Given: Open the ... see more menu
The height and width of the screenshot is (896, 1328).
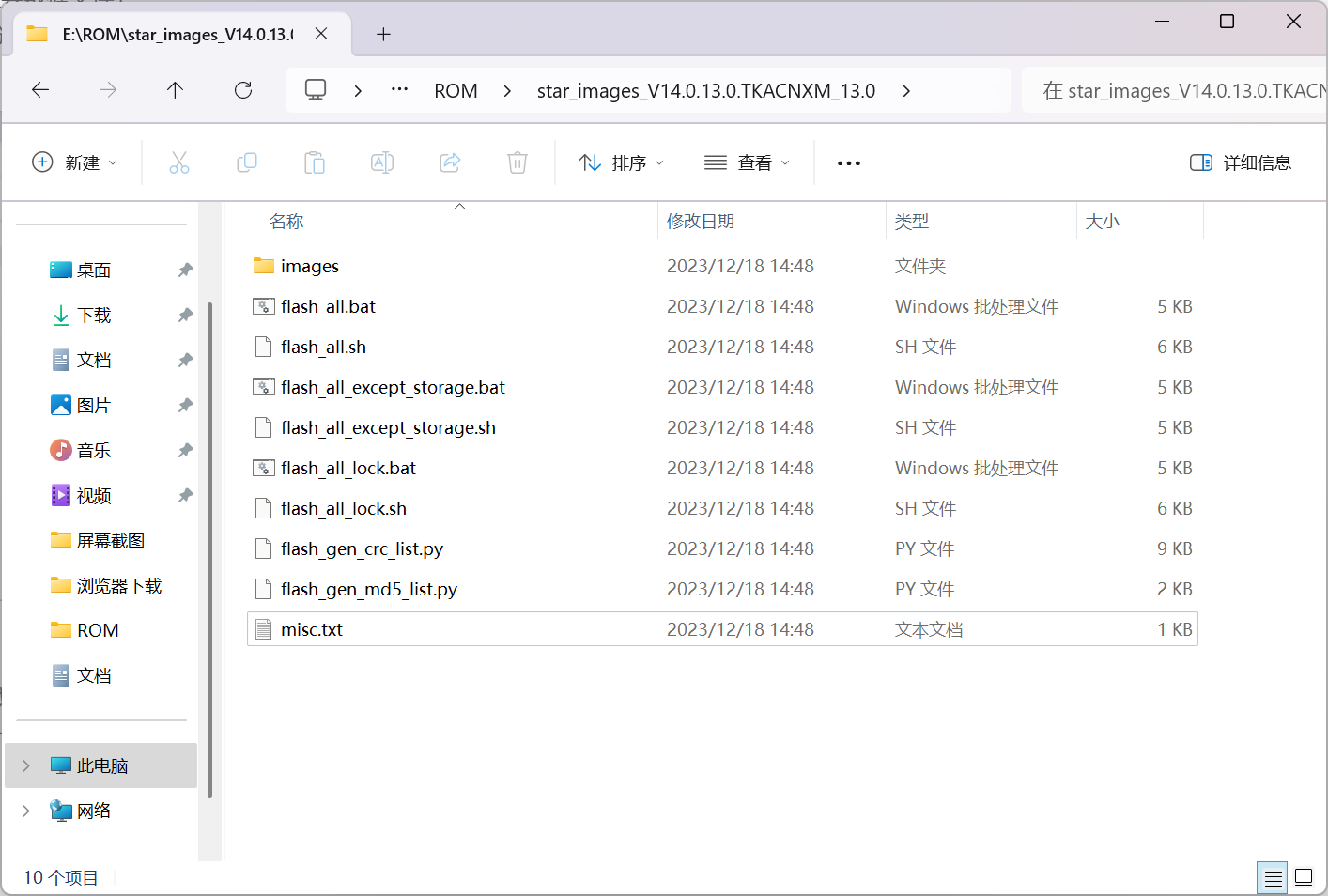Looking at the screenshot, I should (848, 162).
